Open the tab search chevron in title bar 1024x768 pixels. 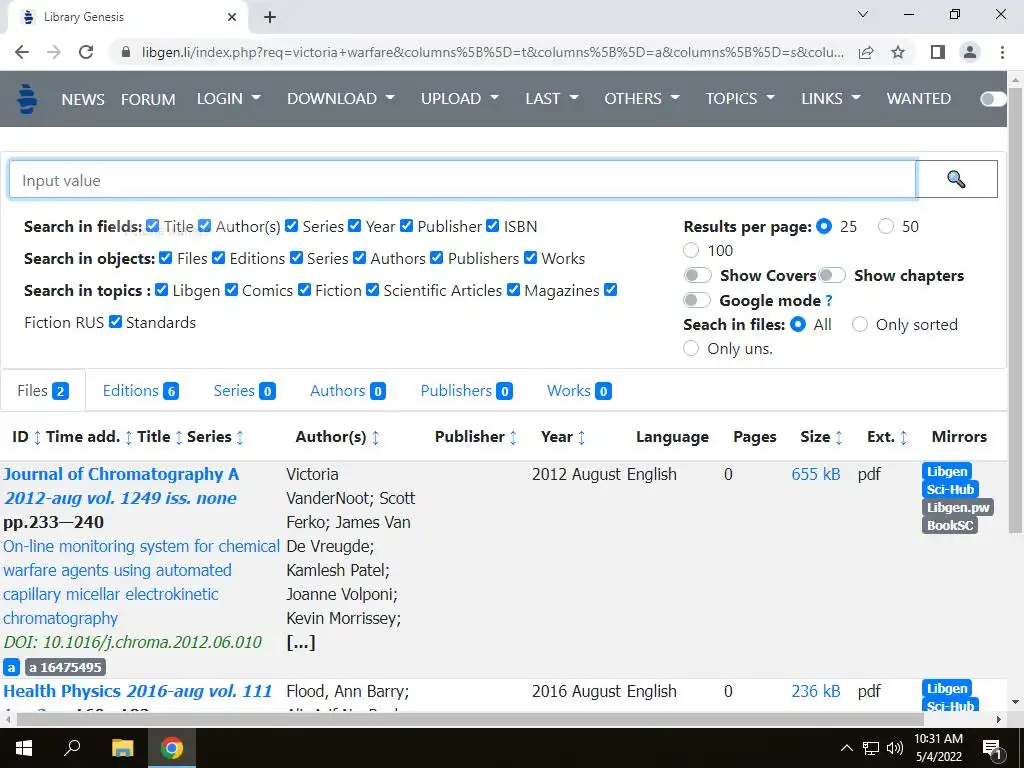[x=863, y=14]
